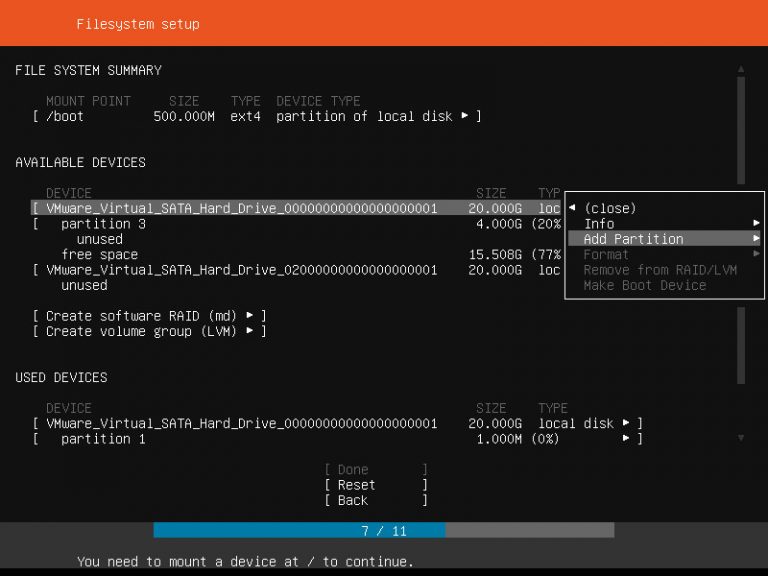Choose Add Partition in the popup menu

tap(664, 239)
